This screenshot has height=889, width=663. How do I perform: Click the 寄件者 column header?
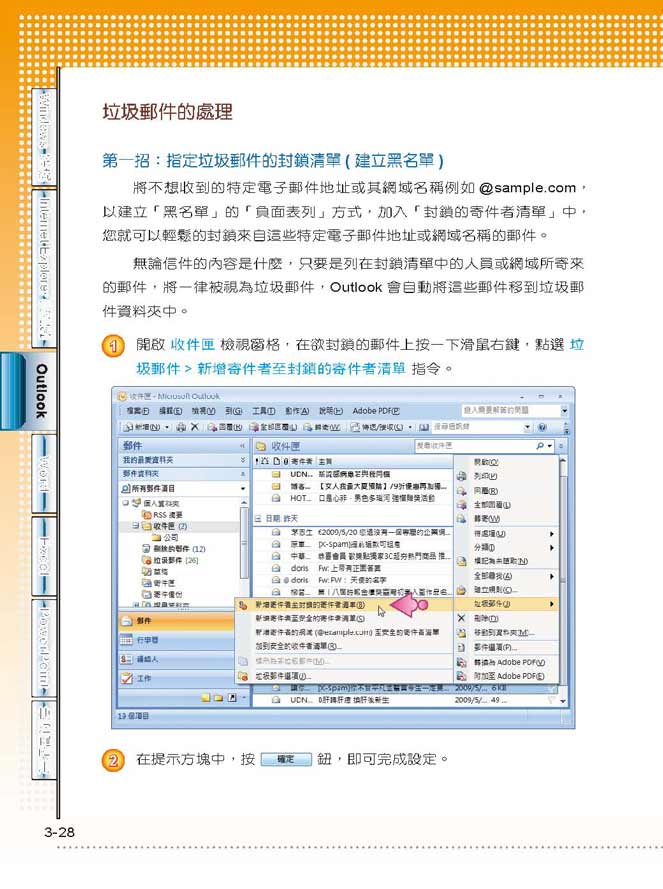tap(302, 462)
